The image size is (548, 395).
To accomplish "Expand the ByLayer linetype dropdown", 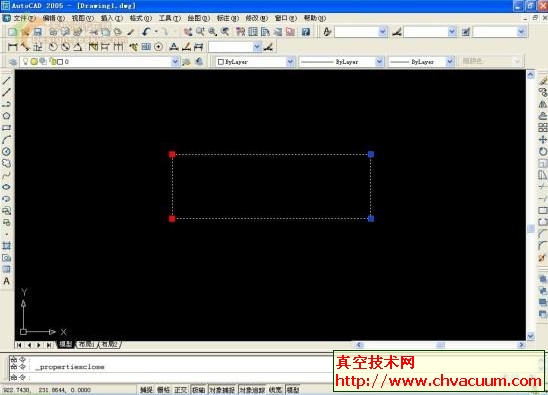I will point(341,62).
